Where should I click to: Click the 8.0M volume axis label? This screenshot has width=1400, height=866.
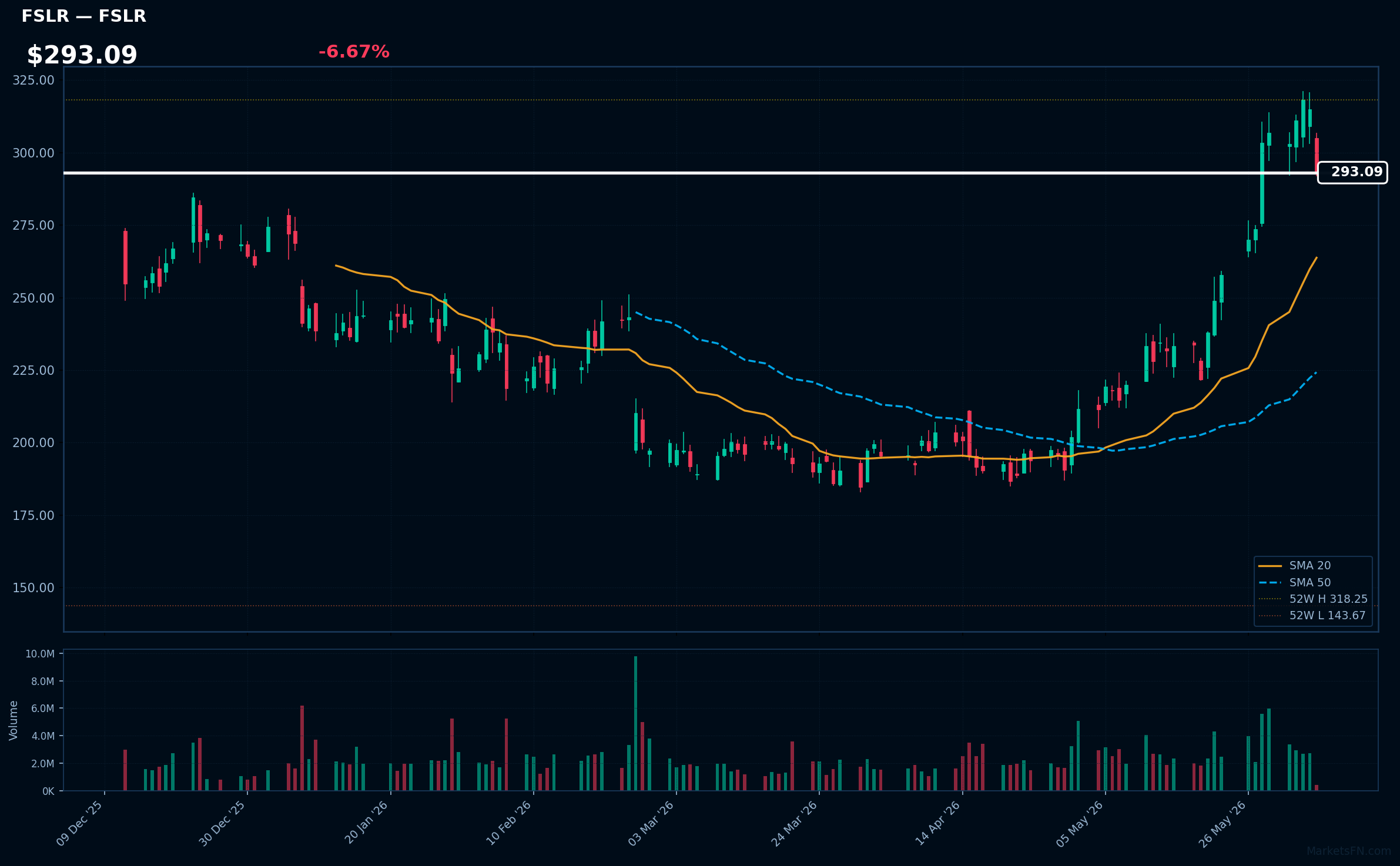[42, 682]
